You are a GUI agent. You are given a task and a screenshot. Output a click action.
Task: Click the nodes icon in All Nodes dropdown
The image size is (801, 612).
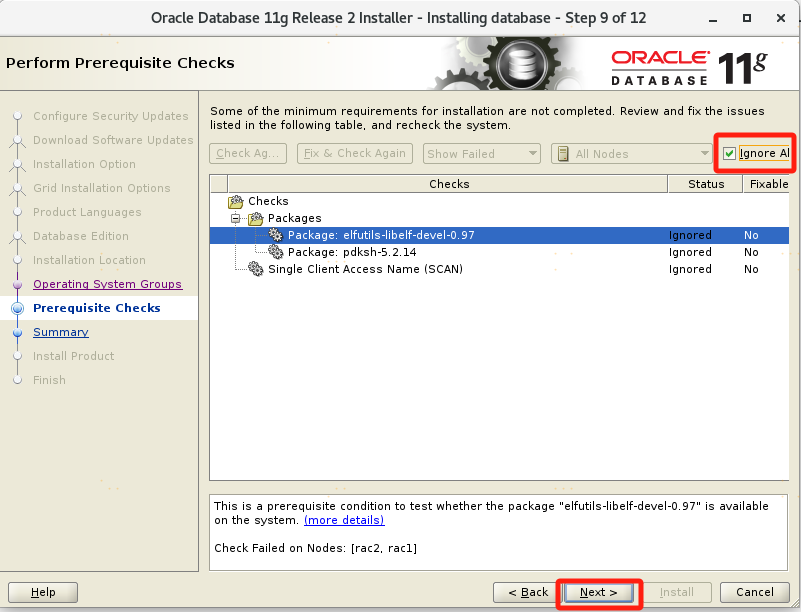coord(563,154)
